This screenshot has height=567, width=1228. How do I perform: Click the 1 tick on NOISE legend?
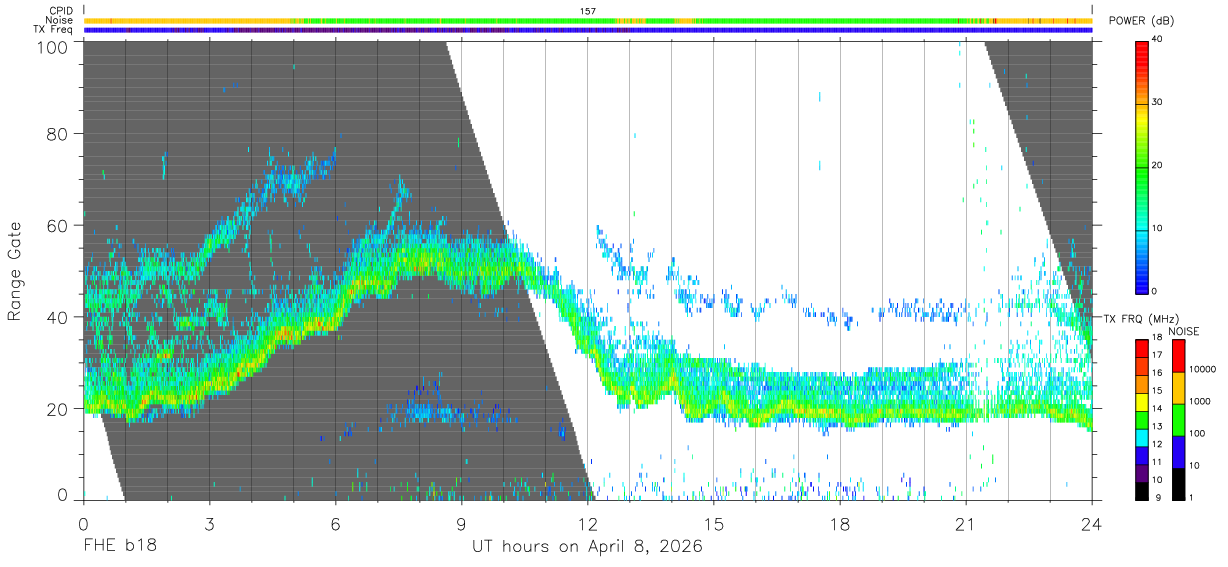[x=1193, y=497]
